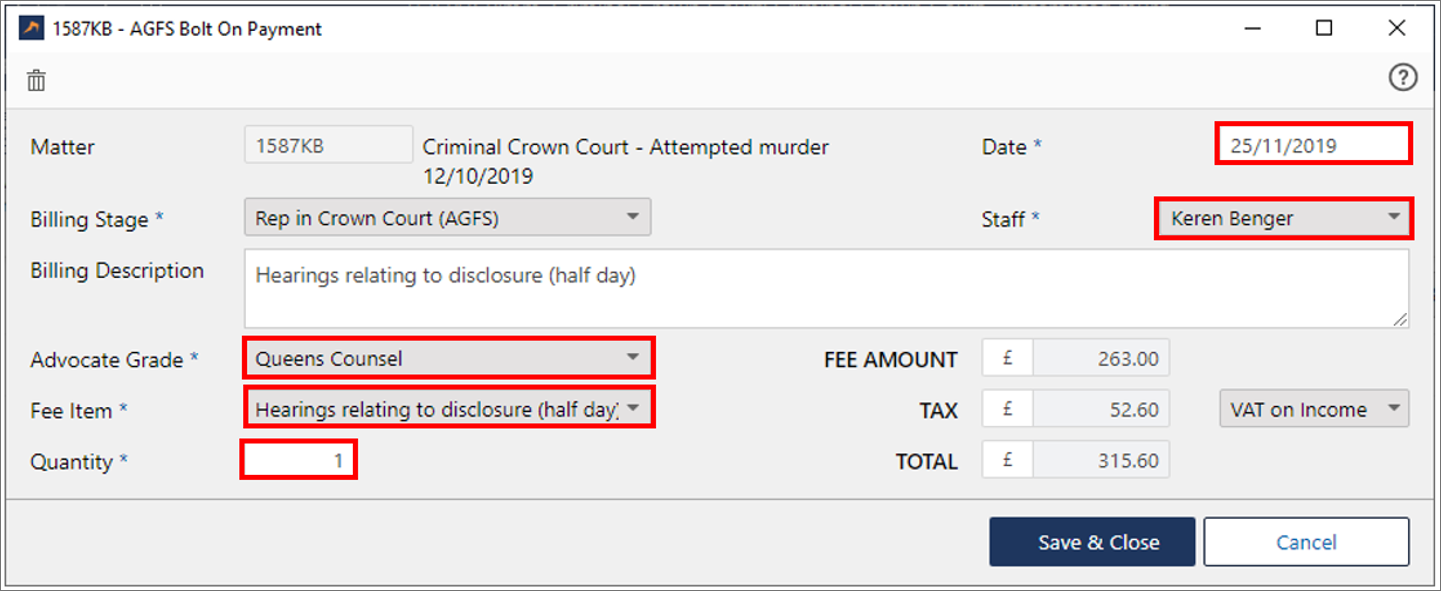
Task: Click the app logo in title bar
Action: pos(32,29)
